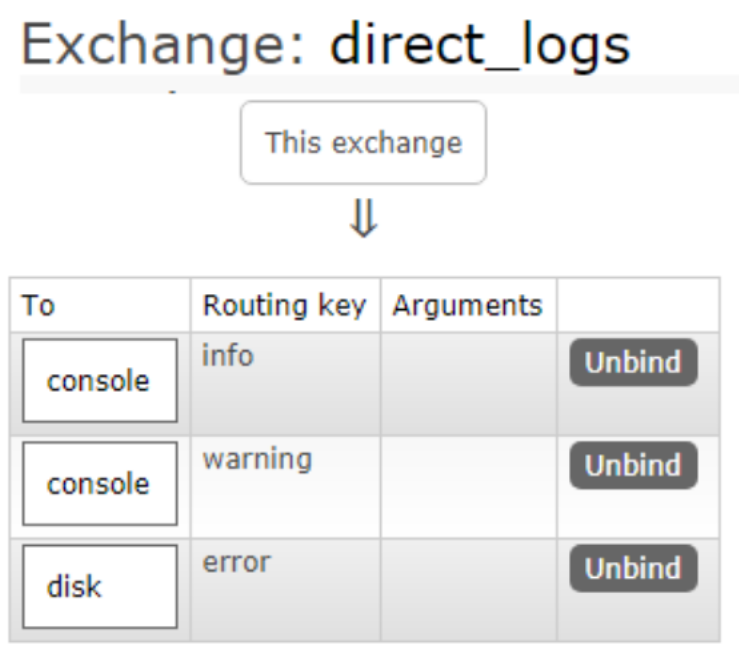Unbind the console queue with warning key

633,465
